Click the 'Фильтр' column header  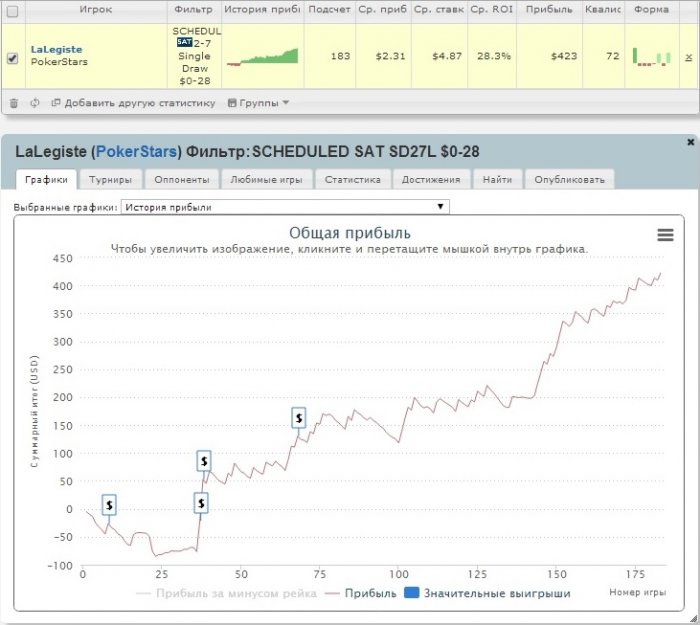click(x=194, y=10)
